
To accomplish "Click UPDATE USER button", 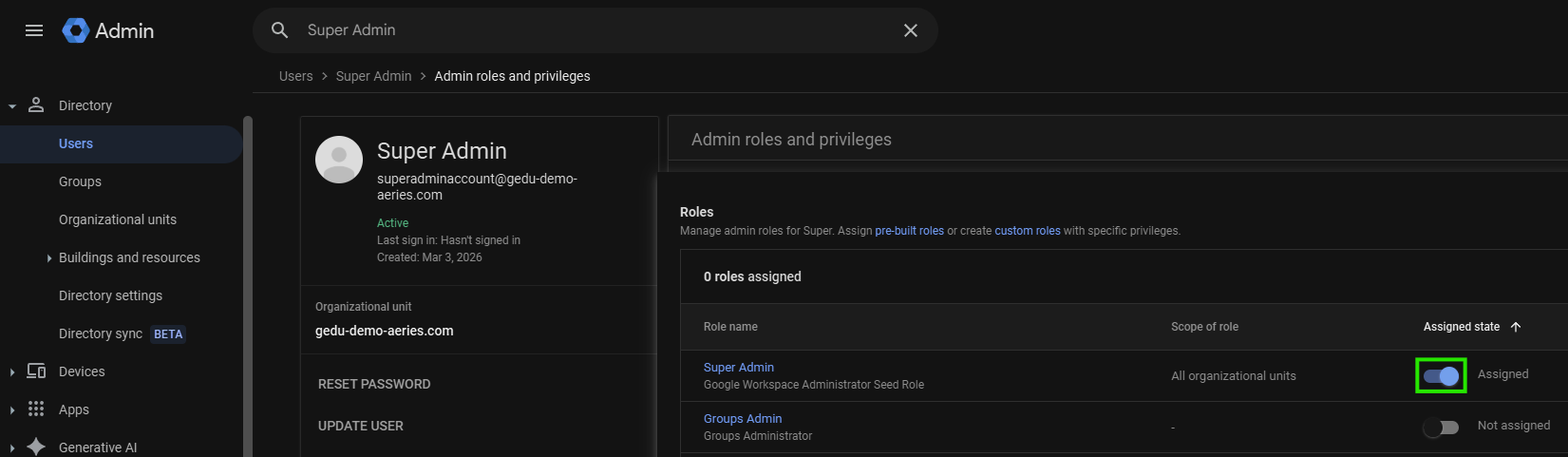I will (361, 426).
